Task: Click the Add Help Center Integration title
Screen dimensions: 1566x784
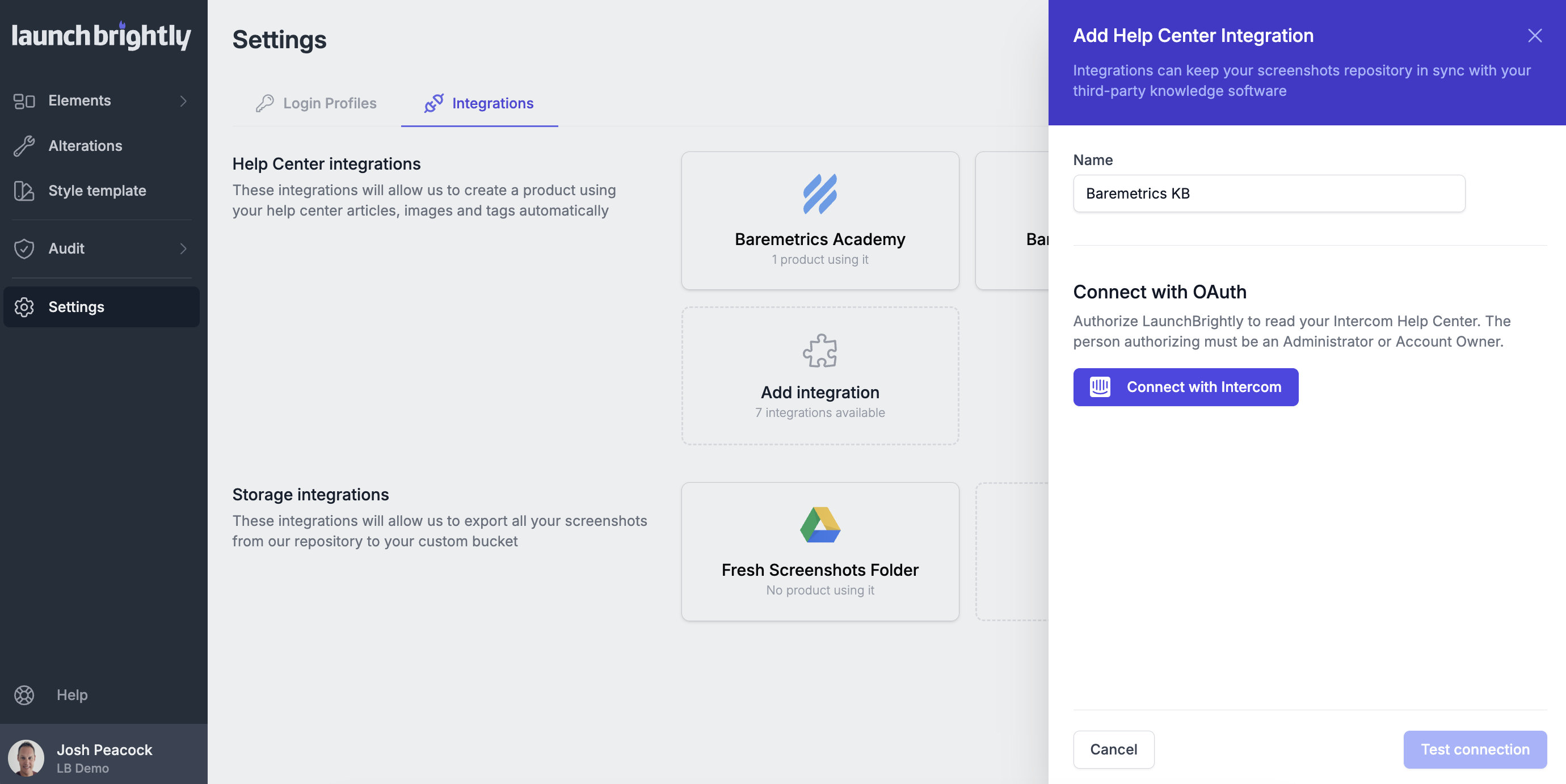Action: 1193,36
